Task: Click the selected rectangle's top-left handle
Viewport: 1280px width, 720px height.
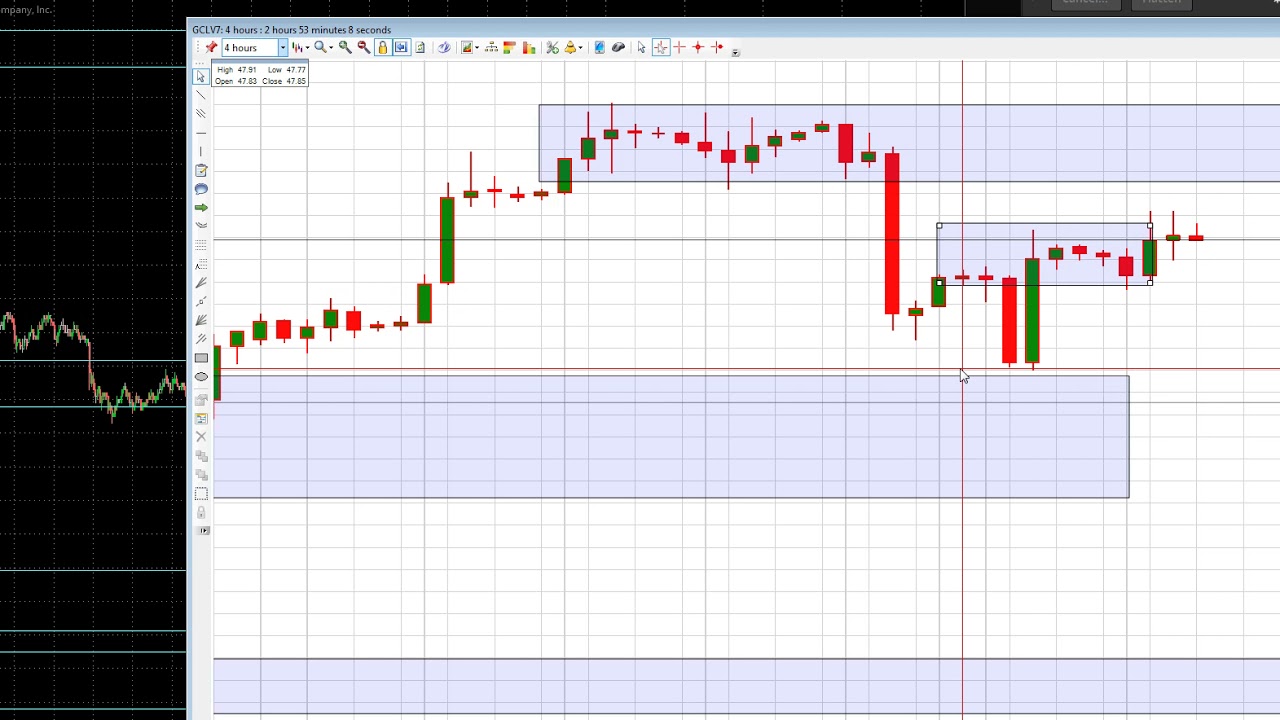Action: tap(939, 225)
